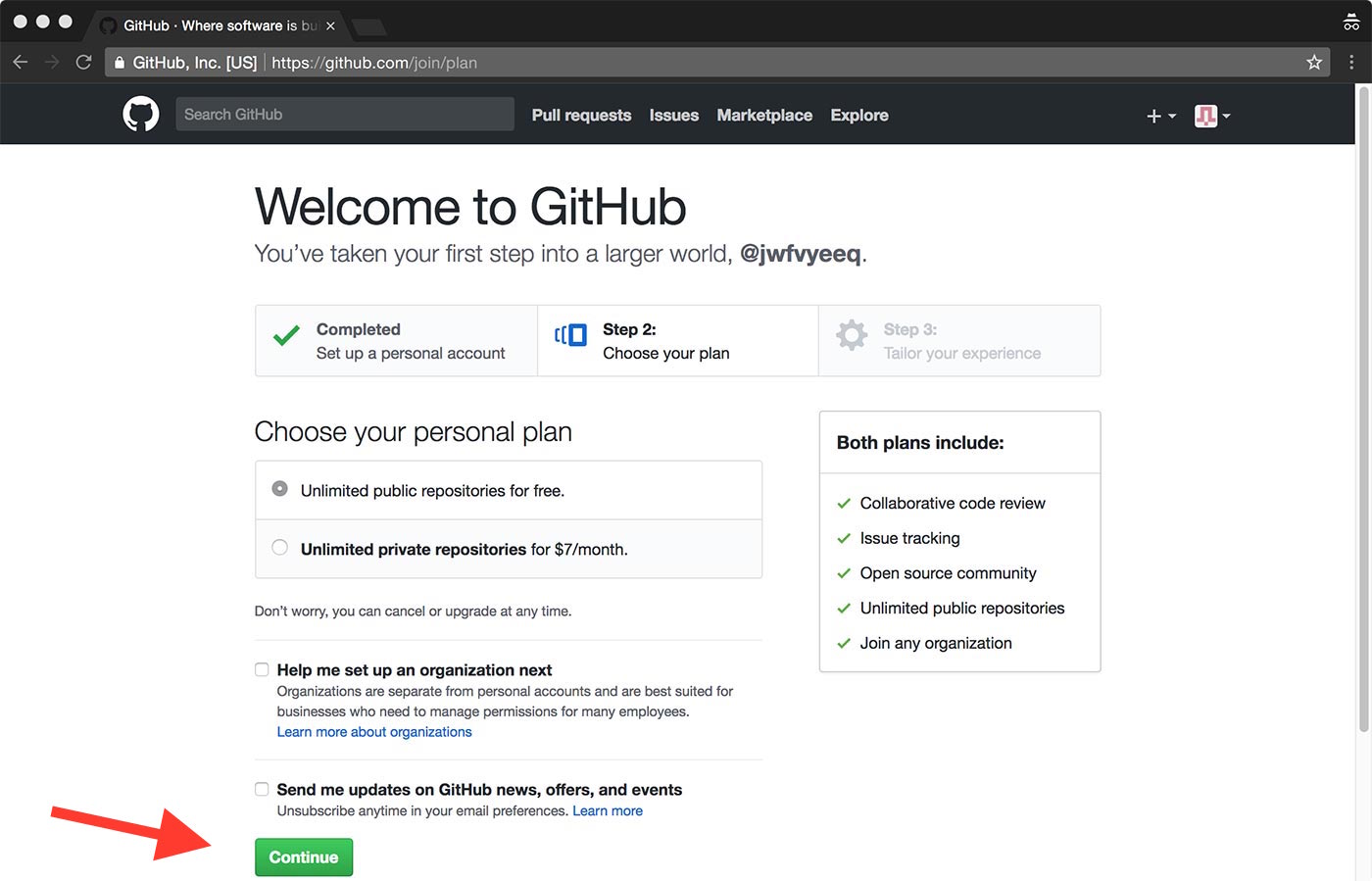
Task: Click the Step 3 gear icon
Action: point(851,335)
